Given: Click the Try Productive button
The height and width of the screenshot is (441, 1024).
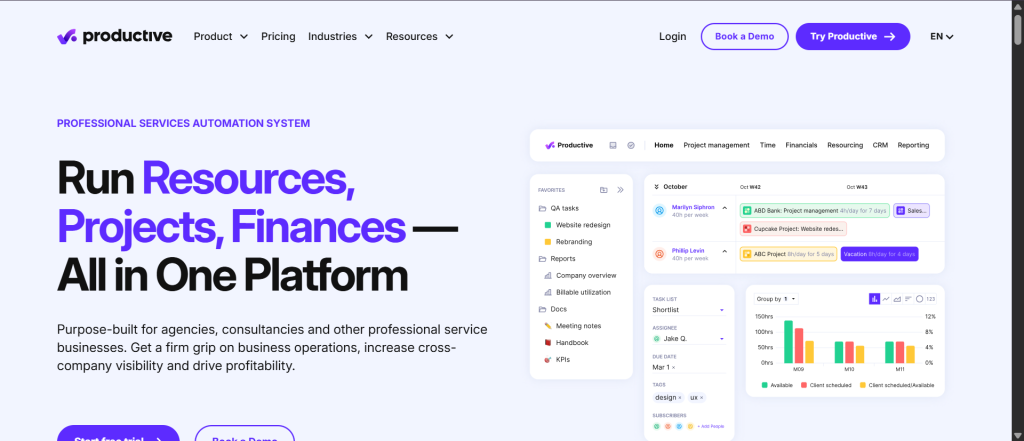Looking at the screenshot, I should click(x=852, y=36).
